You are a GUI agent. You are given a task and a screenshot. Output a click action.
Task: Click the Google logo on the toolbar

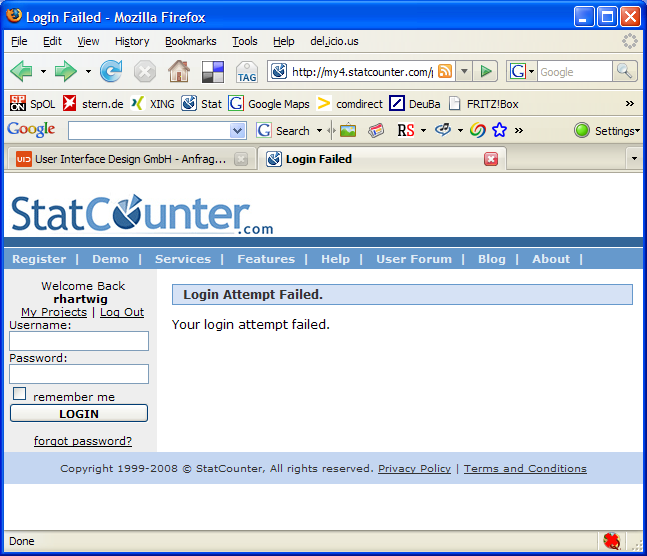pyautogui.click(x=31, y=130)
